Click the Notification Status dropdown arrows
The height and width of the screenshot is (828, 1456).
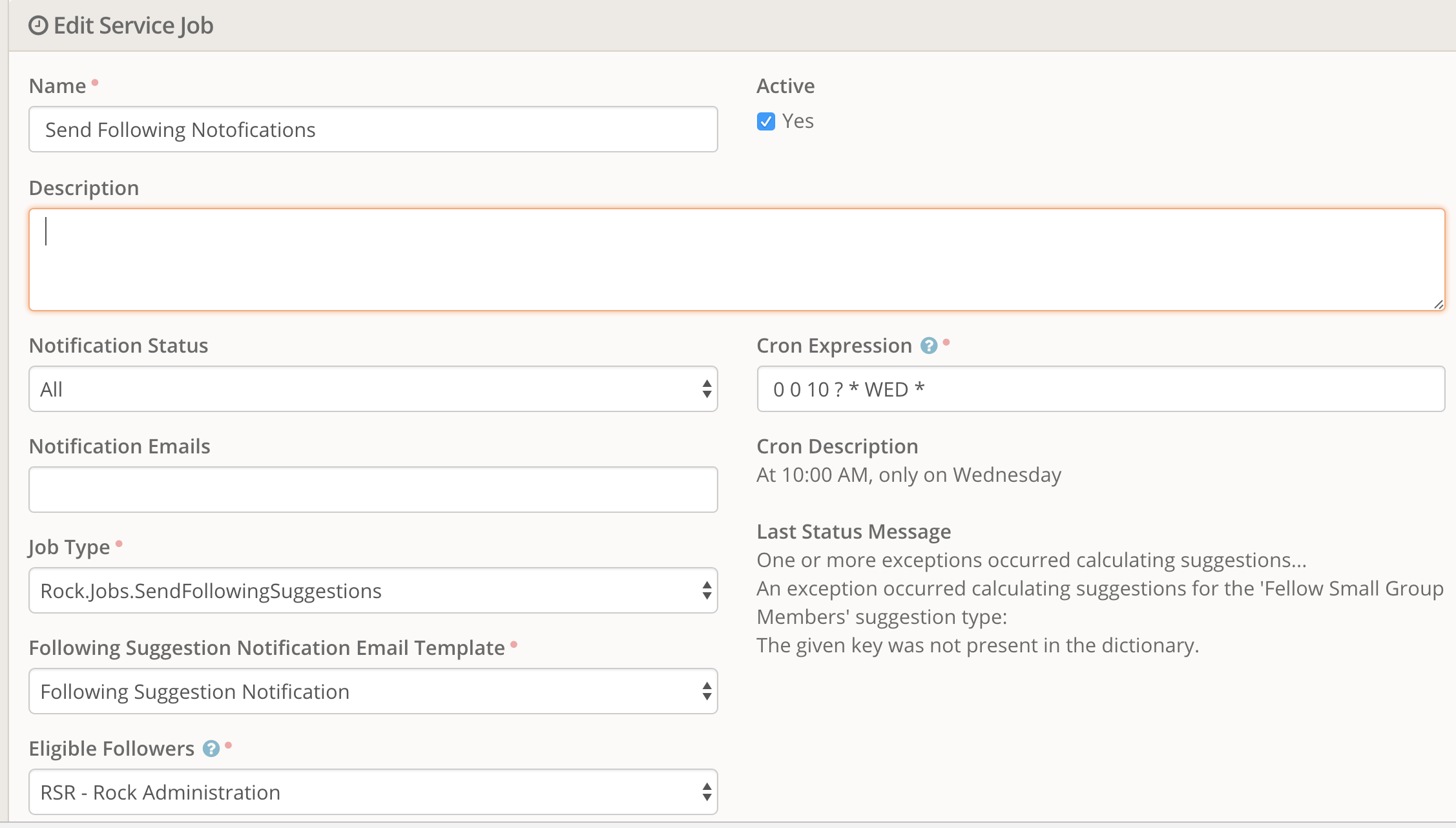(707, 389)
